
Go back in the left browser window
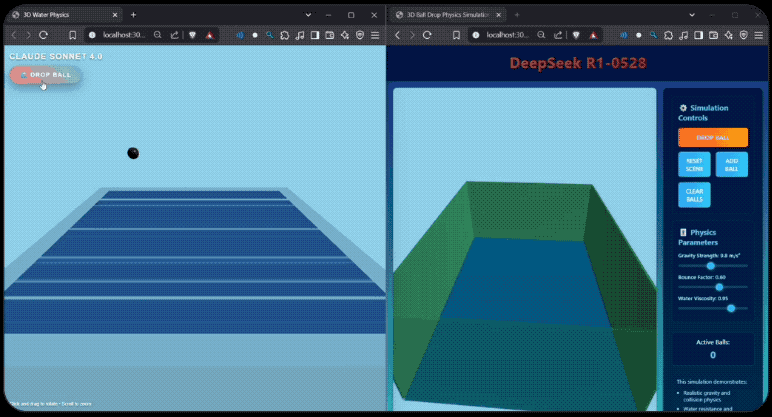[x=14, y=35]
